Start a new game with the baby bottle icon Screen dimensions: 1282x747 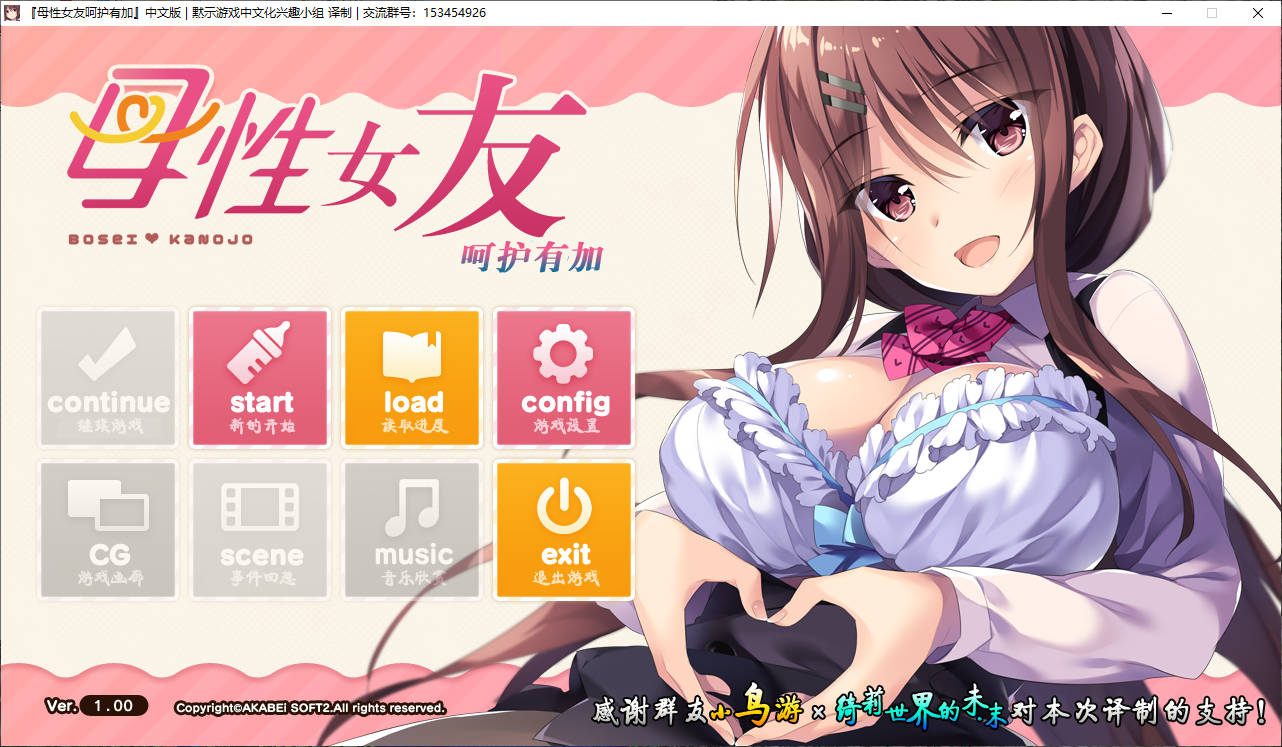click(x=260, y=378)
